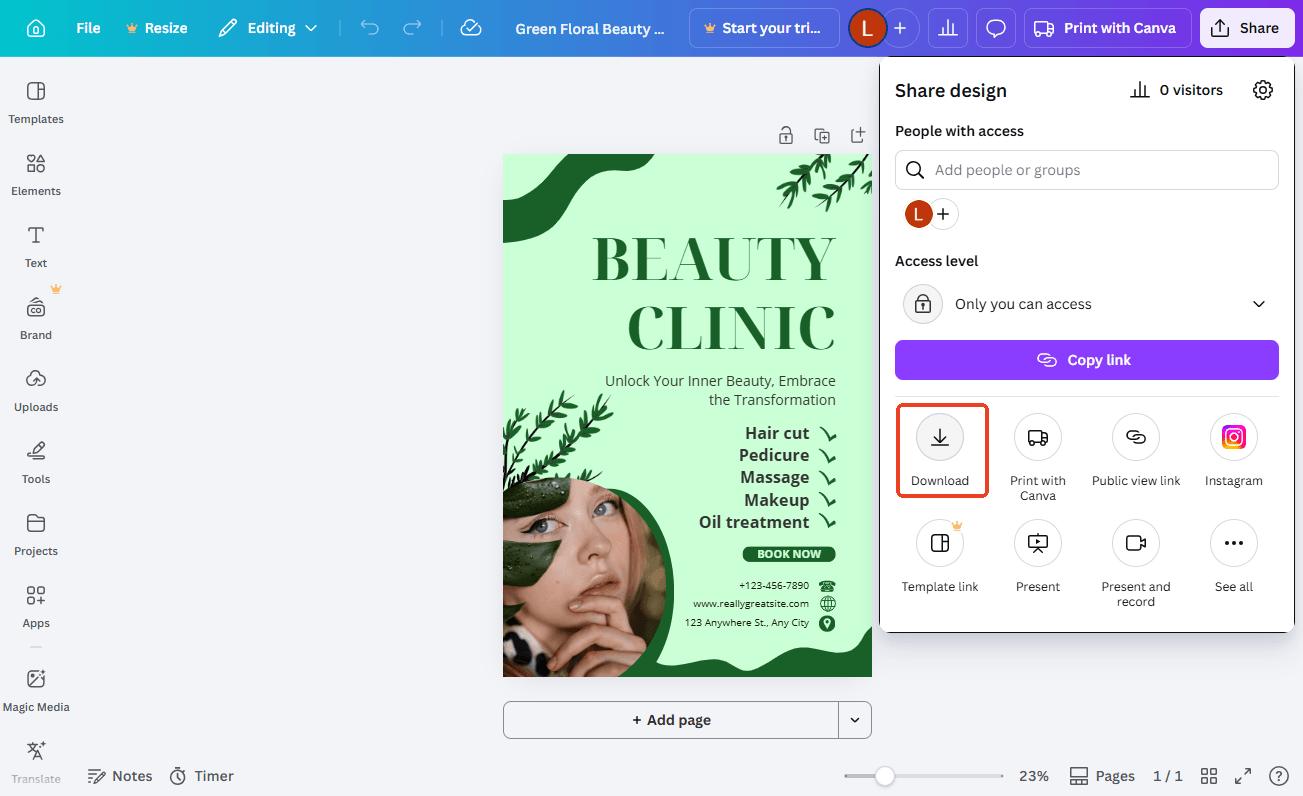Viewport: 1303px width, 796px height.
Task: Toggle grid view of pages
Action: 1208,776
